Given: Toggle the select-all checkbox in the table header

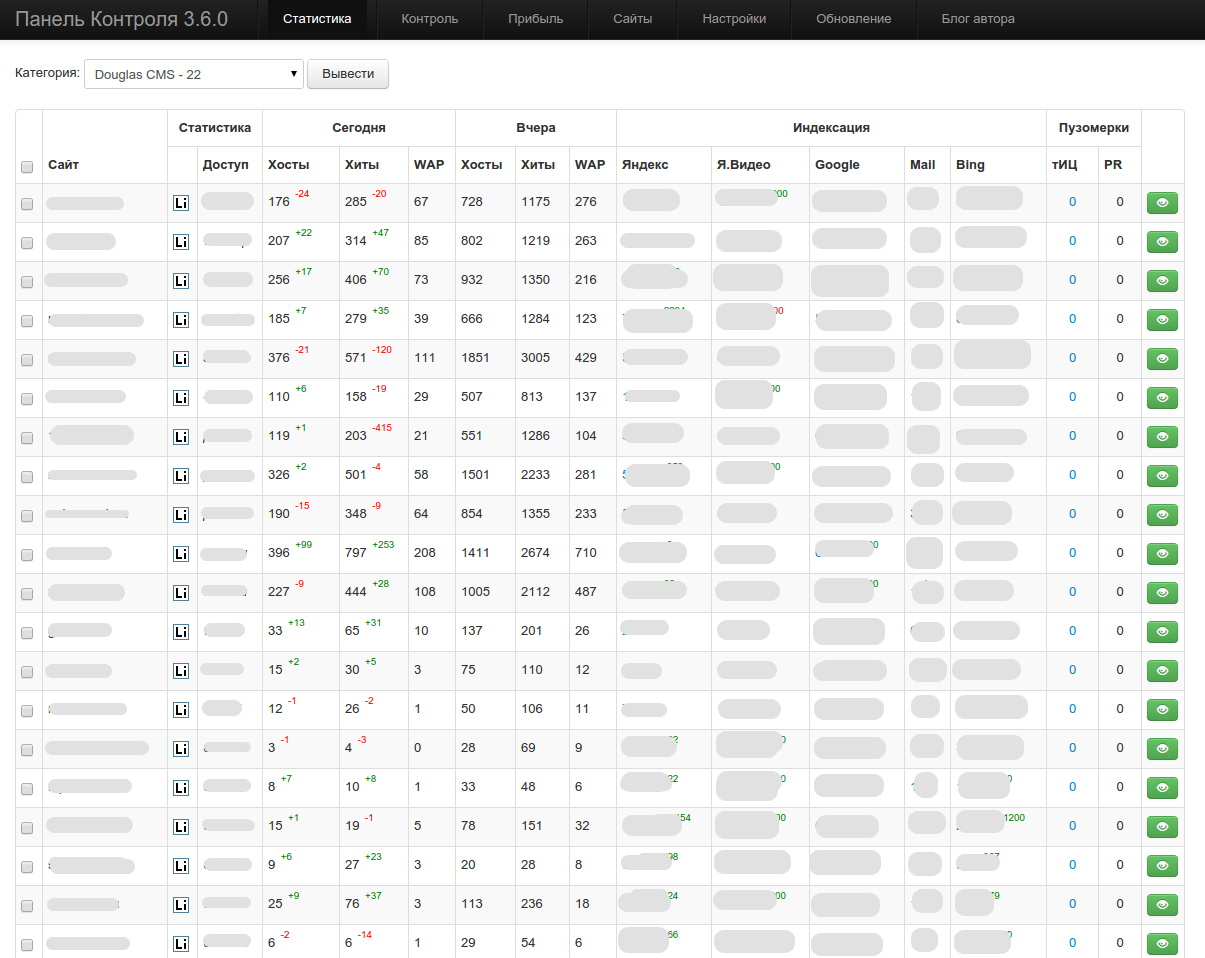Looking at the screenshot, I should [27, 167].
